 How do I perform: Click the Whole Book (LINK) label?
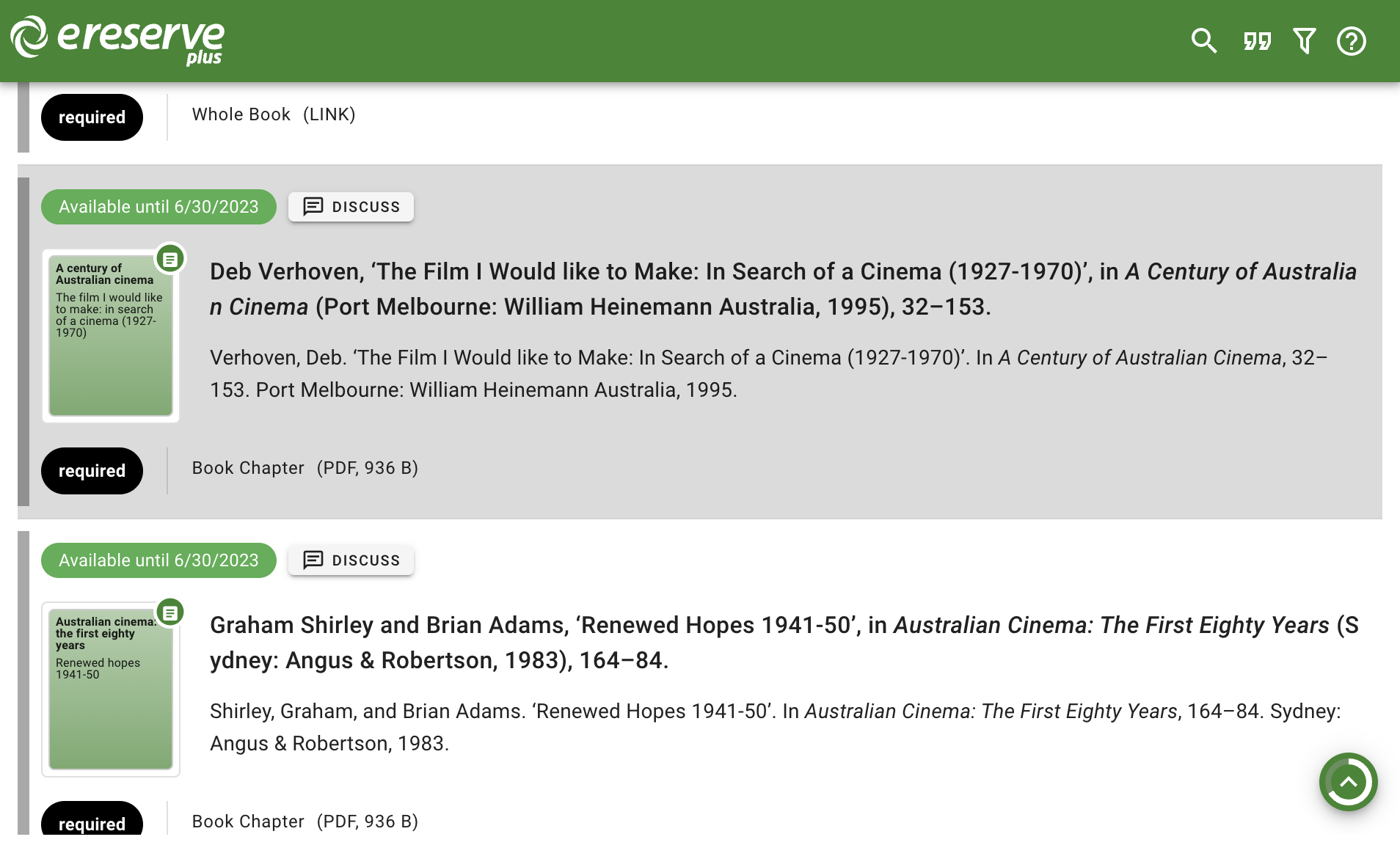point(274,114)
